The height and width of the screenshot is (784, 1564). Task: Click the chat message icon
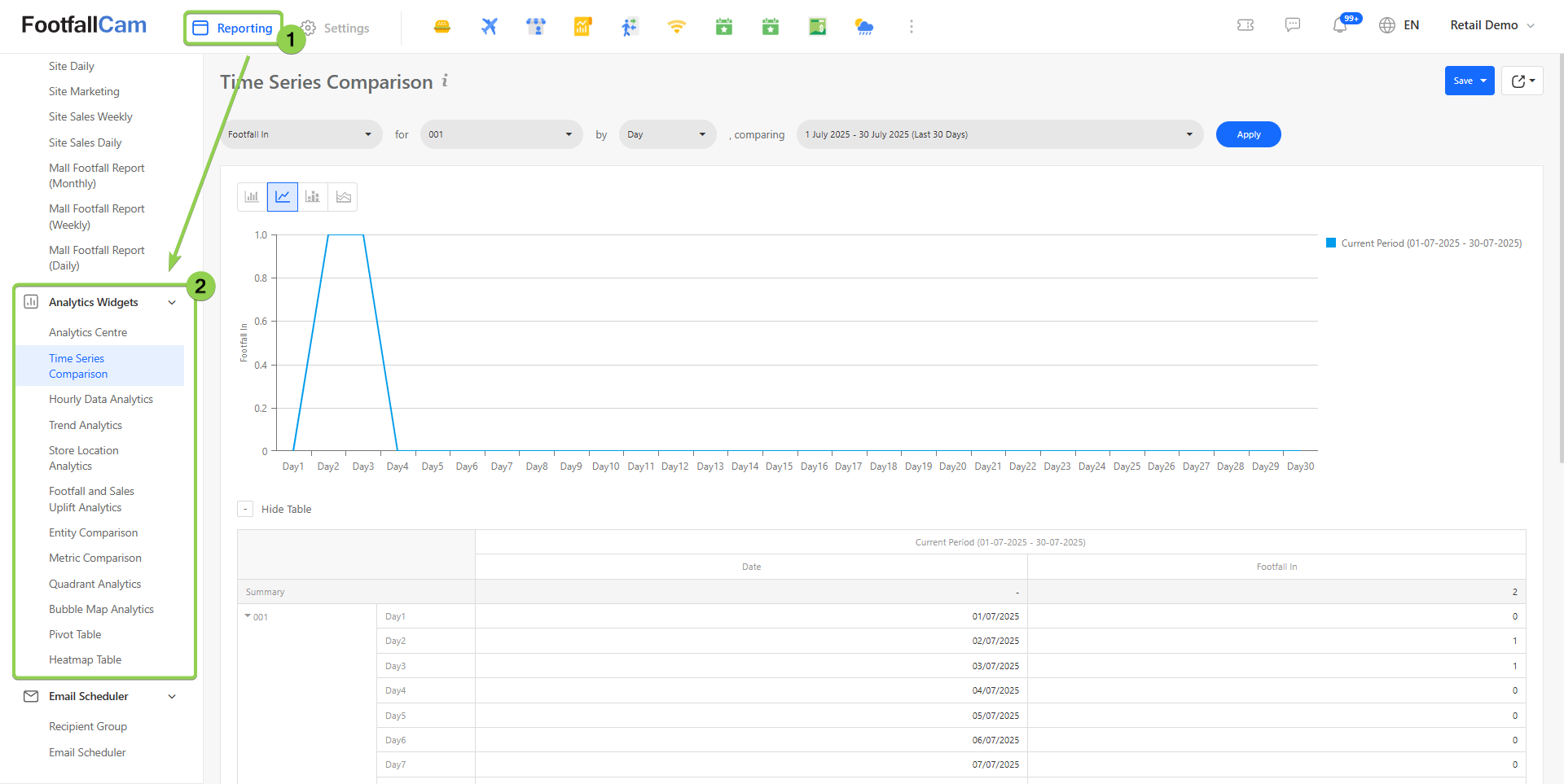[x=1293, y=25]
